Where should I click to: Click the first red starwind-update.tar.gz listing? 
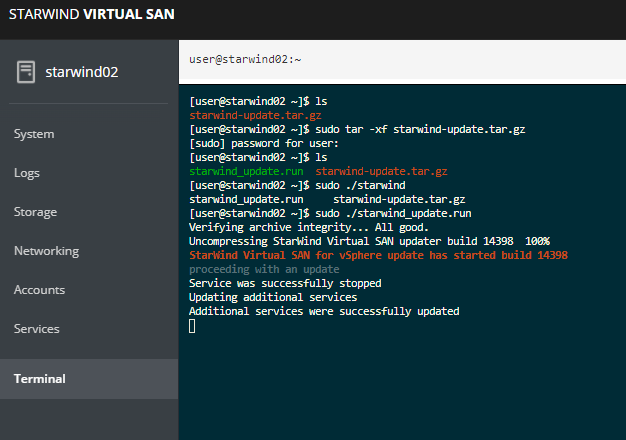[255, 115]
